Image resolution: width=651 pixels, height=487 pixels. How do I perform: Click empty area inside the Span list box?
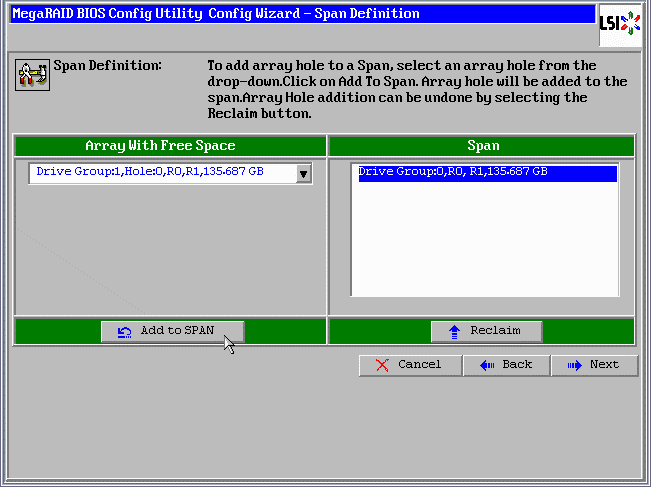click(x=483, y=240)
